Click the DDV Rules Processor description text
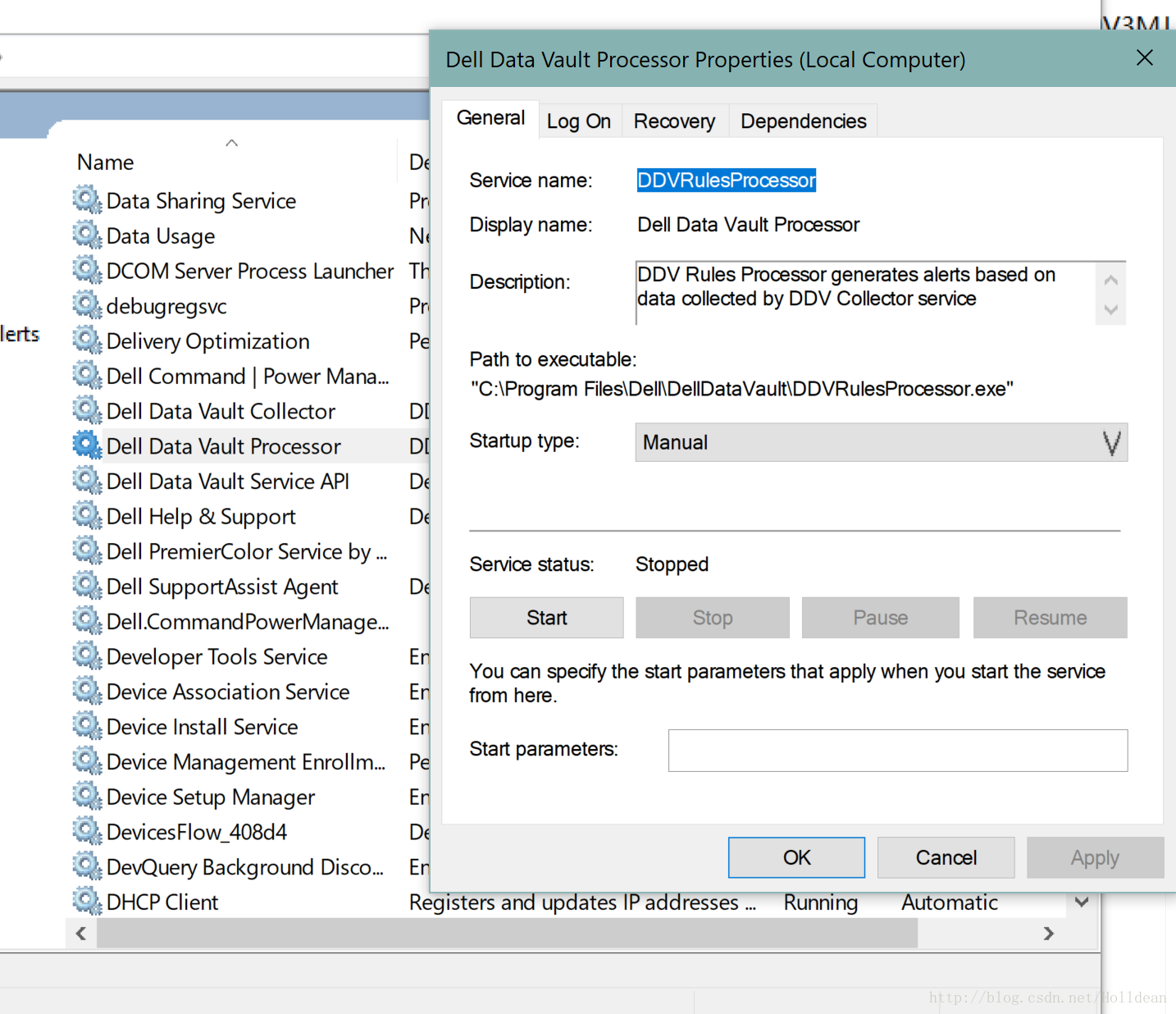The width and height of the screenshot is (1176, 1014). tap(846, 286)
